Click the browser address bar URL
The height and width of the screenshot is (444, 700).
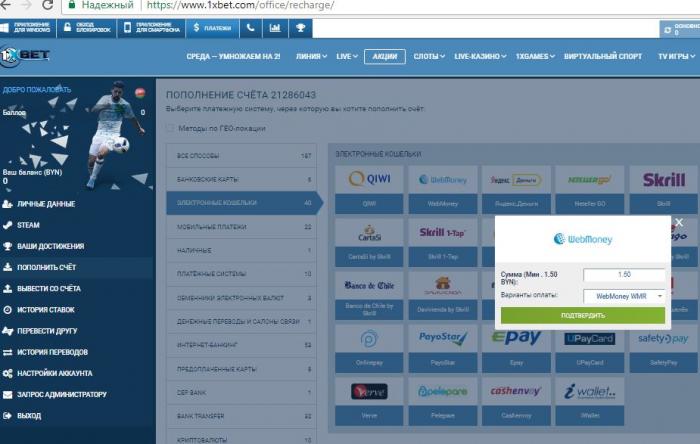click(x=240, y=5)
